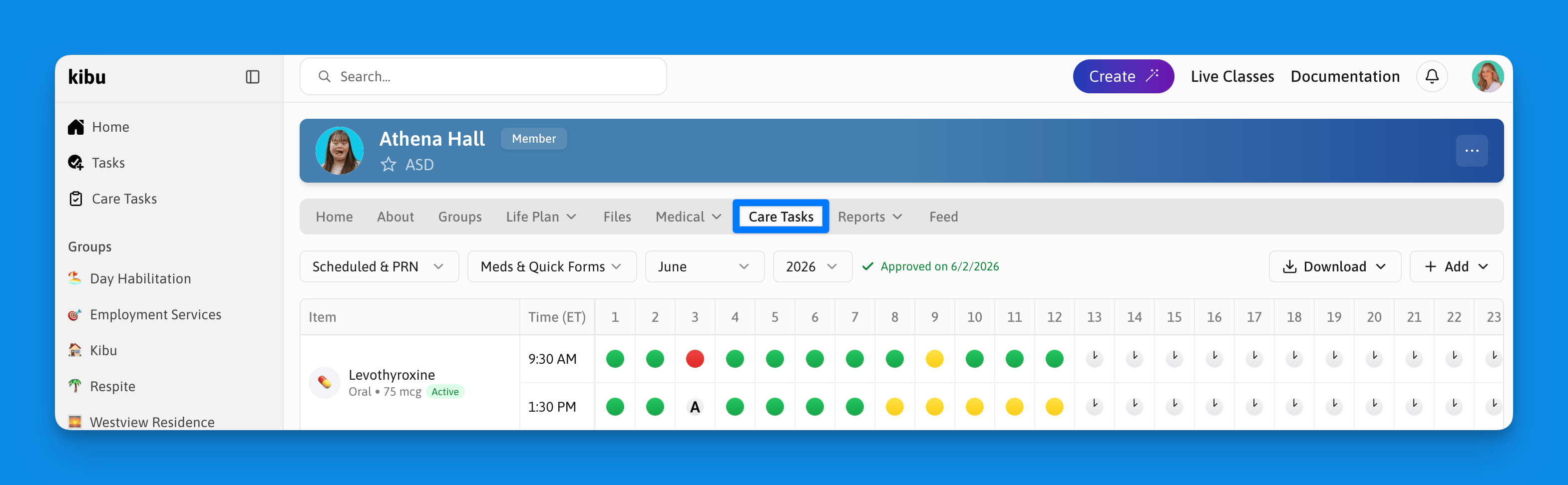Click the kibu logo
This screenshot has height=485, width=1568.
click(87, 77)
